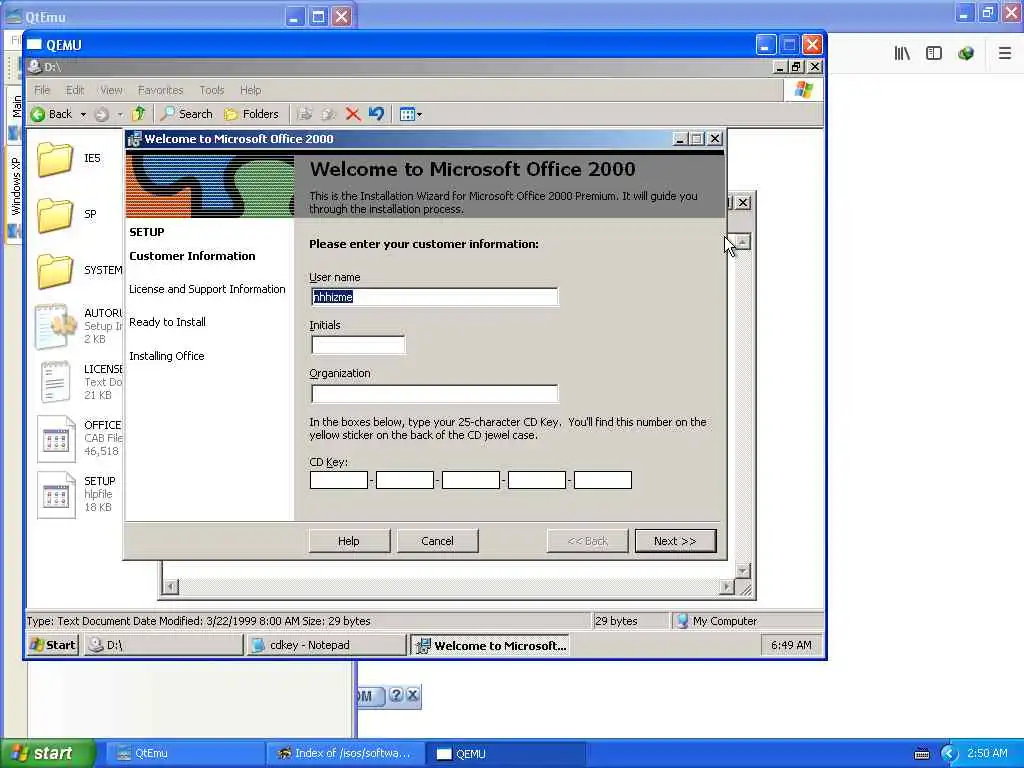Toggle the Folders pane in Explorer toolbar

pyautogui.click(x=251, y=114)
